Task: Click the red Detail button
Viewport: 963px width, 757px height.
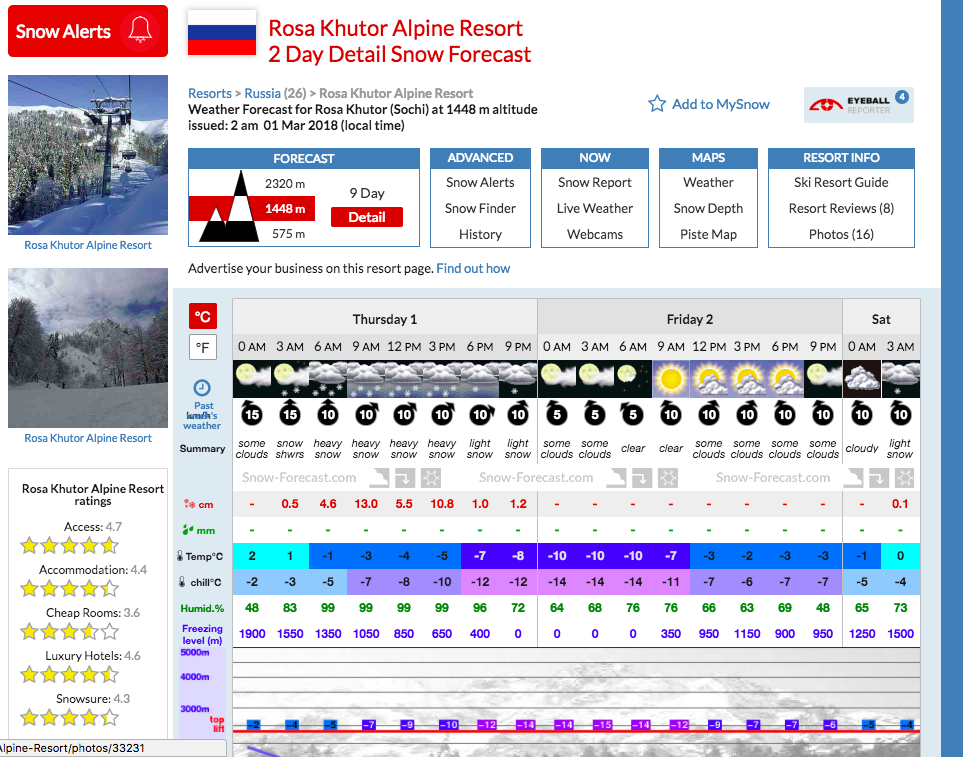Action: [x=367, y=217]
